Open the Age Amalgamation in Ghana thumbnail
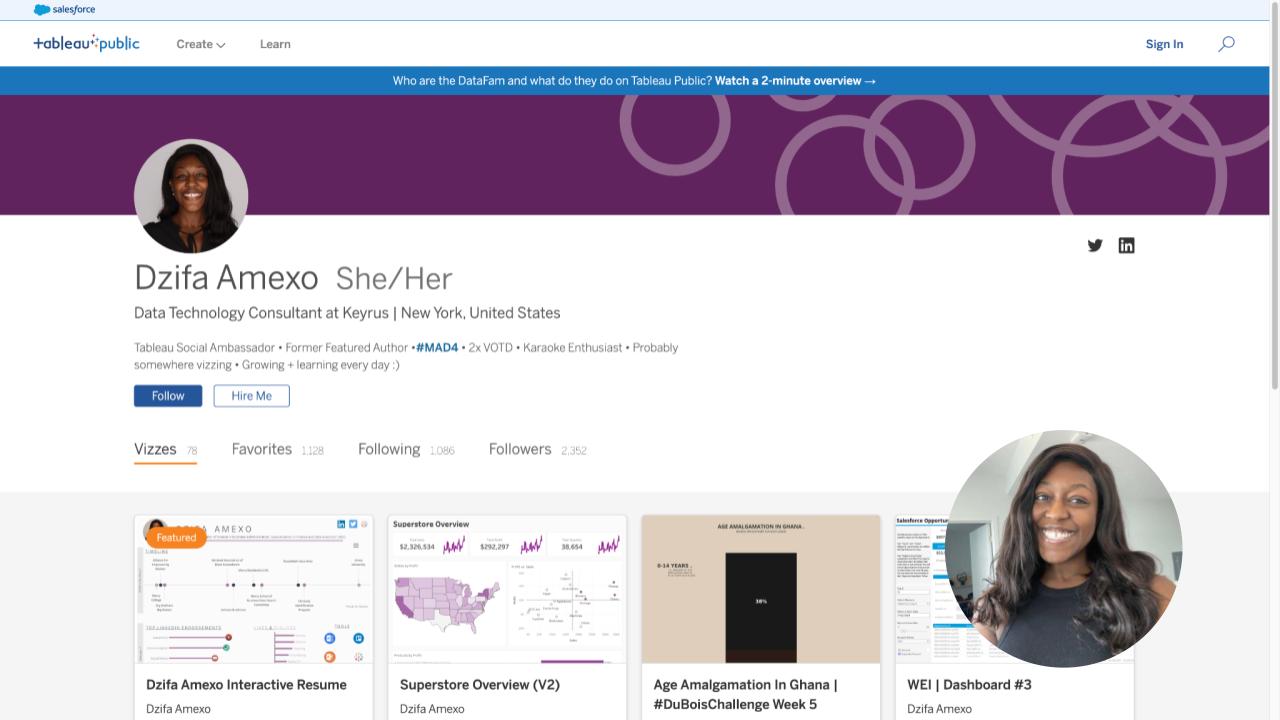The image size is (1280, 720). tap(760, 589)
